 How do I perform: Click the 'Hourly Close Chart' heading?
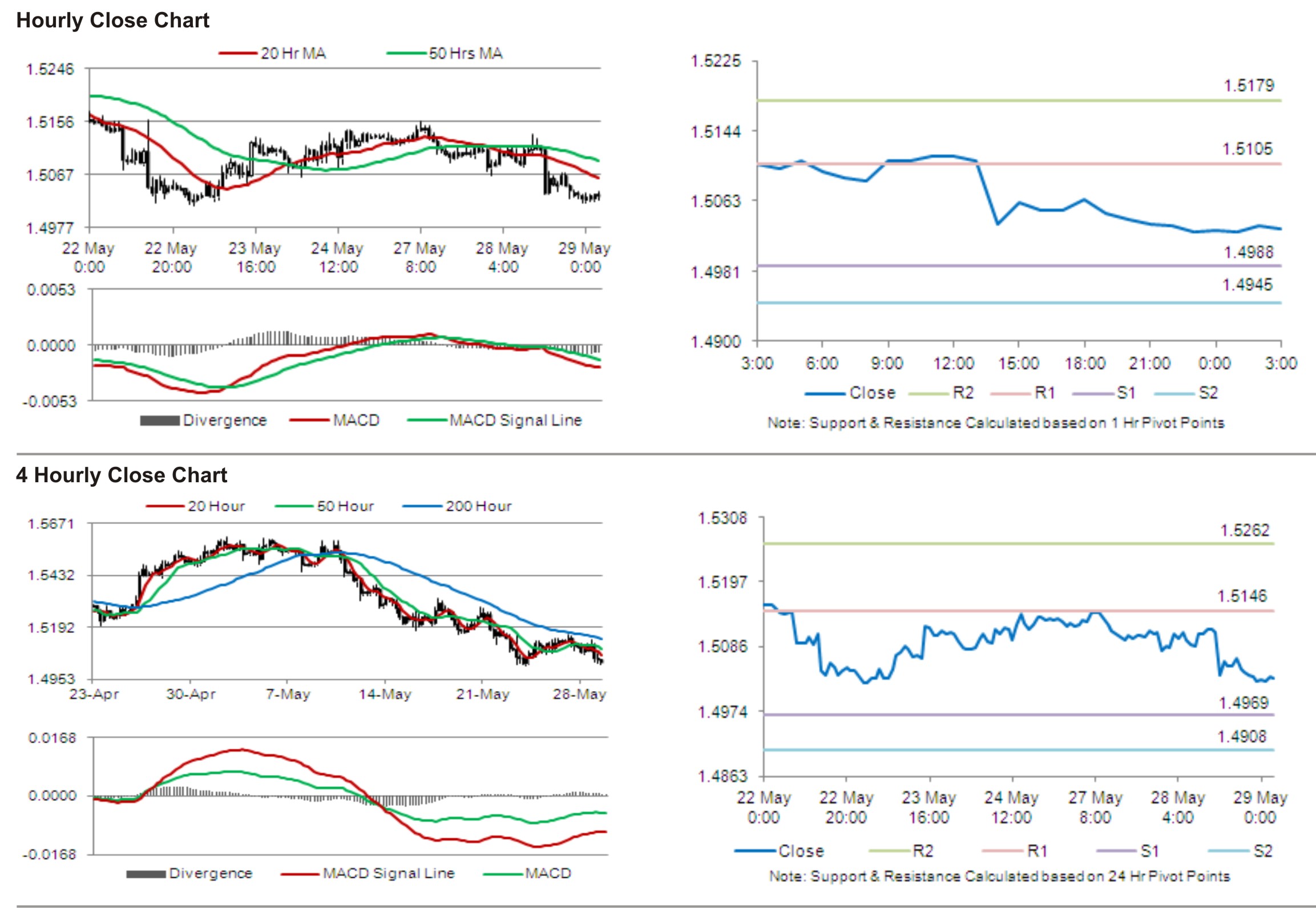point(112,21)
